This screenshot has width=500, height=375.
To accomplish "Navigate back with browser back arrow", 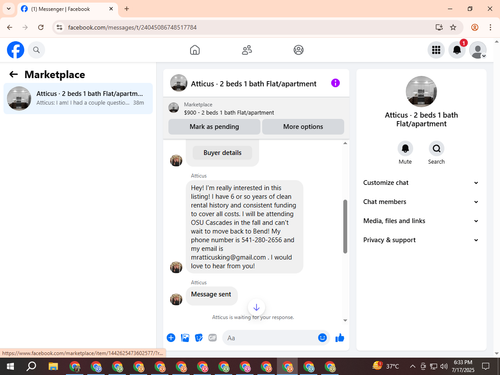I will coord(9,27).
